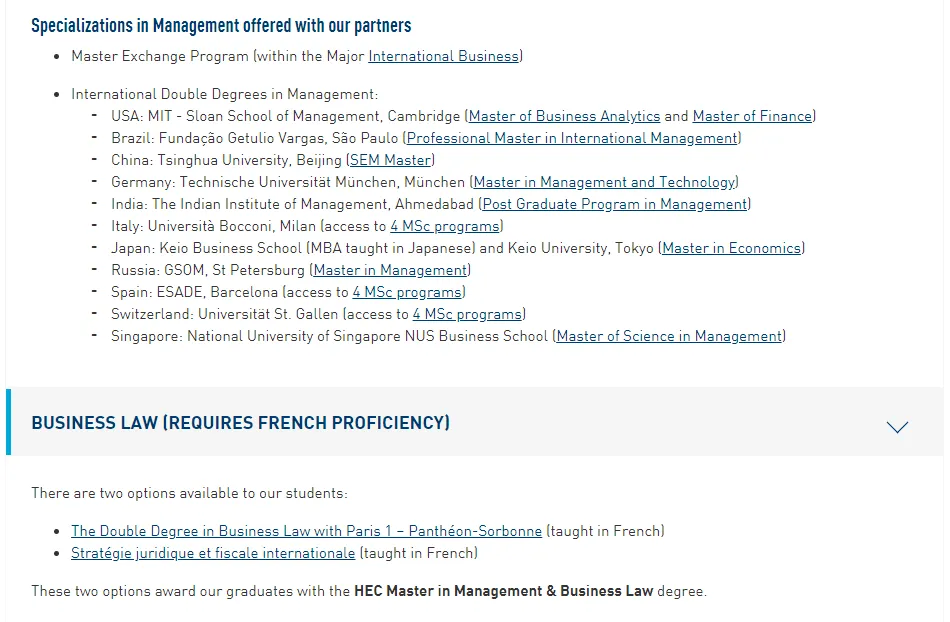Image resolution: width=950 pixels, height=622 pixels.
Task: Click the Business Law section header
Action: click(240, 423)
